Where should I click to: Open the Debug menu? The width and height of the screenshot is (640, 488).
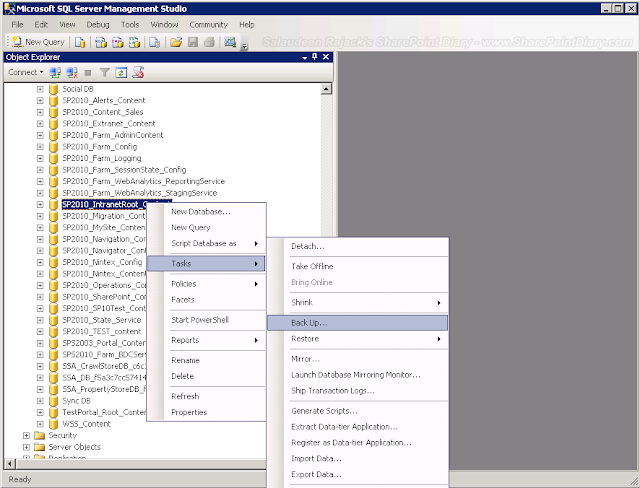click(98, 24)
